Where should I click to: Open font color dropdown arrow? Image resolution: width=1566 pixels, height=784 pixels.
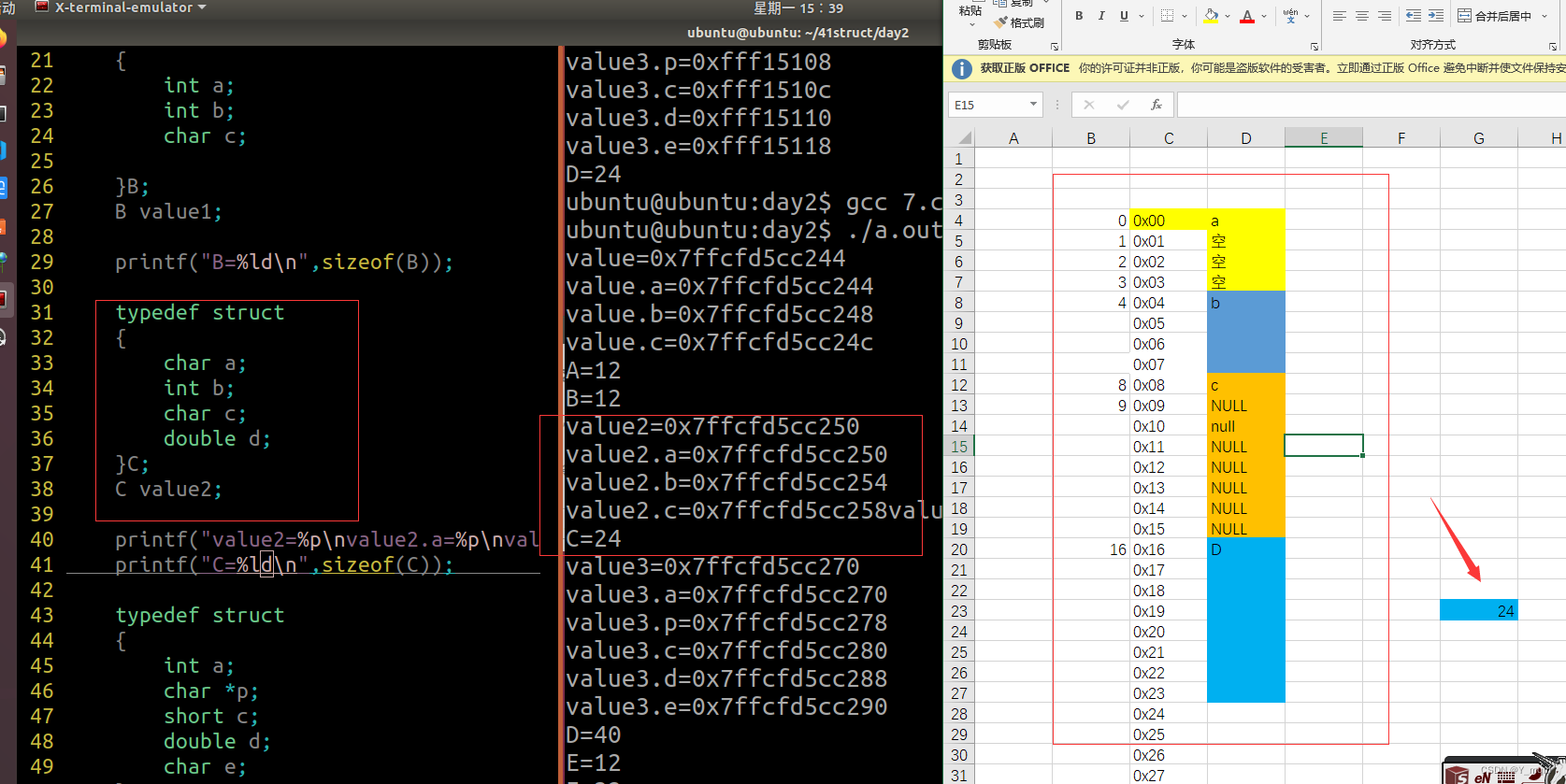[x=1264, y=16]
